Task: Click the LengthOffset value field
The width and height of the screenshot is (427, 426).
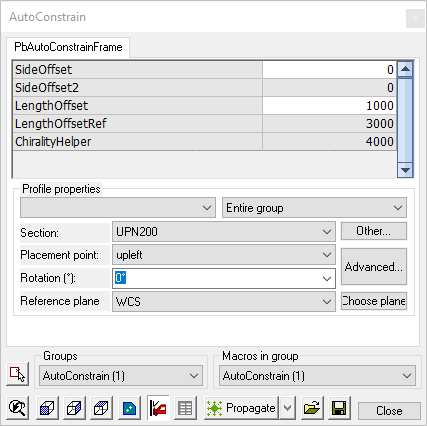Action: (329, 106)
